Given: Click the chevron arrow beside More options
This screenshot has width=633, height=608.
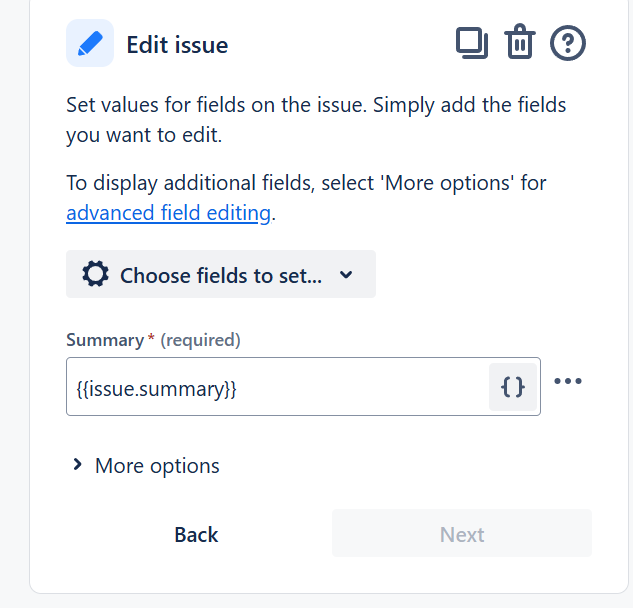Looking at the screenshot, I should [77, 465].
